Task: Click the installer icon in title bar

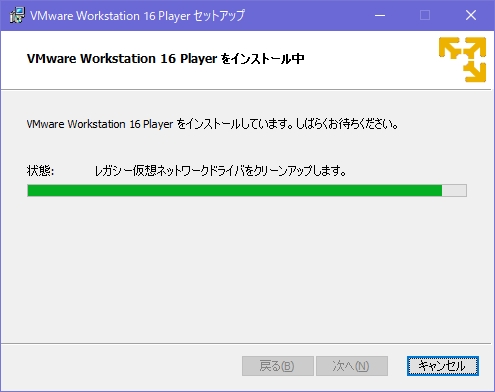Action: pos(17,15)
